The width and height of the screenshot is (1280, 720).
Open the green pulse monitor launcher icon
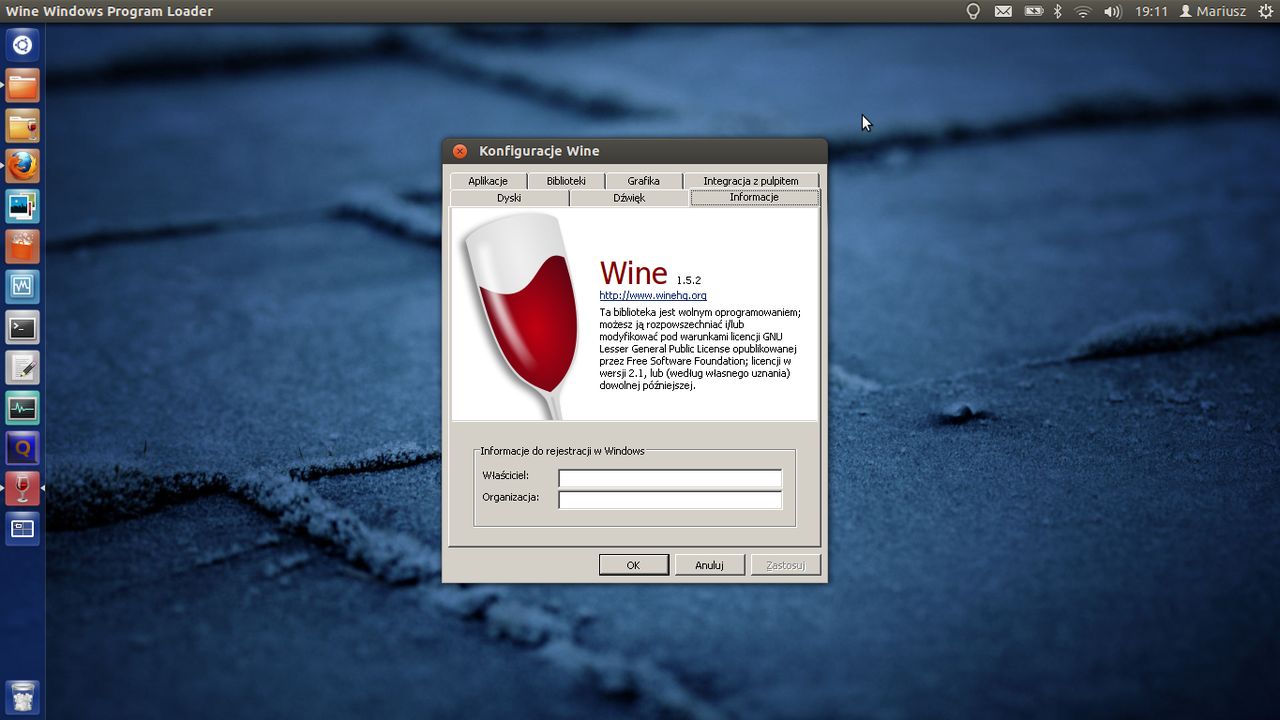pos(23,408)
